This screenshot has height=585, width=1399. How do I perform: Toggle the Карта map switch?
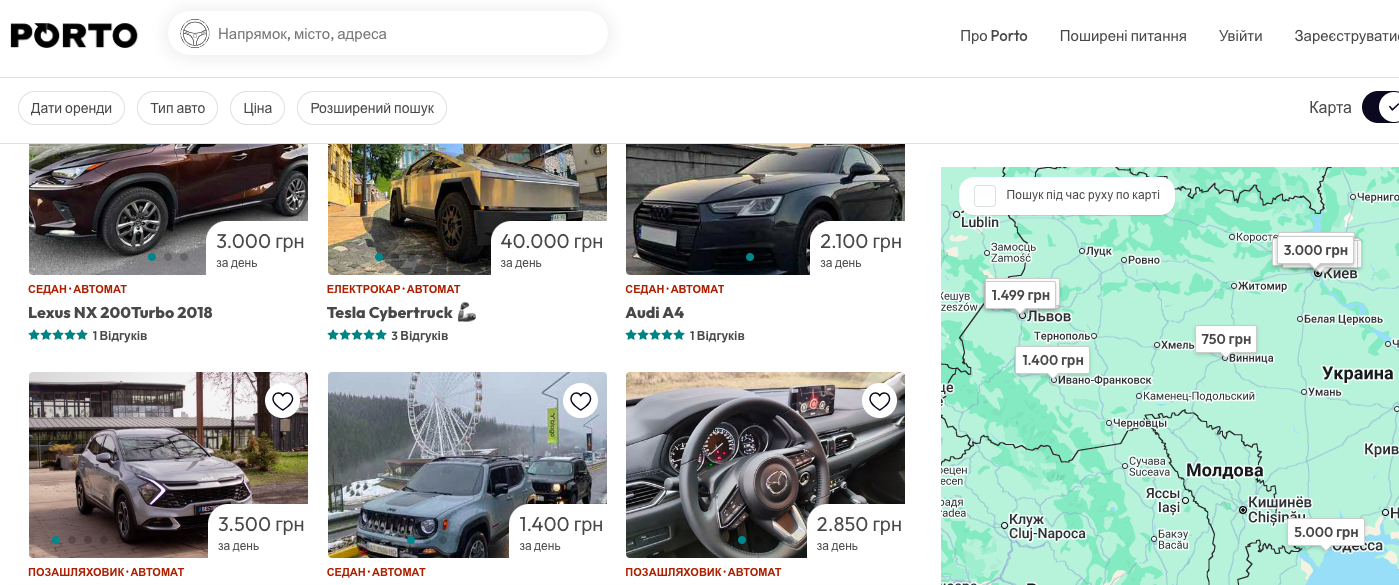click(1381, 107)
